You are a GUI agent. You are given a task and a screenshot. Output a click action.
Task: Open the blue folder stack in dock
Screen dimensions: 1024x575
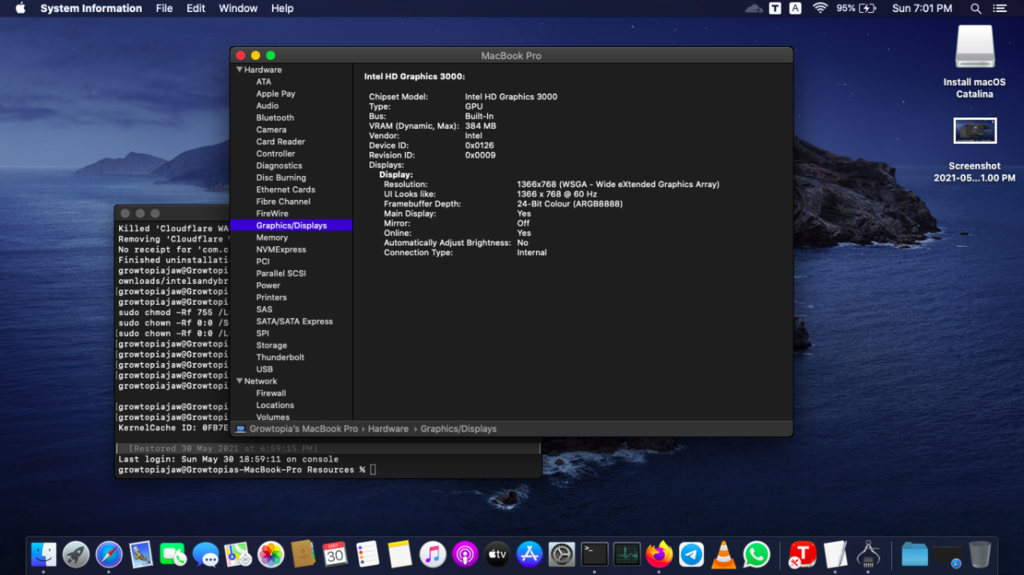point(914,555)
